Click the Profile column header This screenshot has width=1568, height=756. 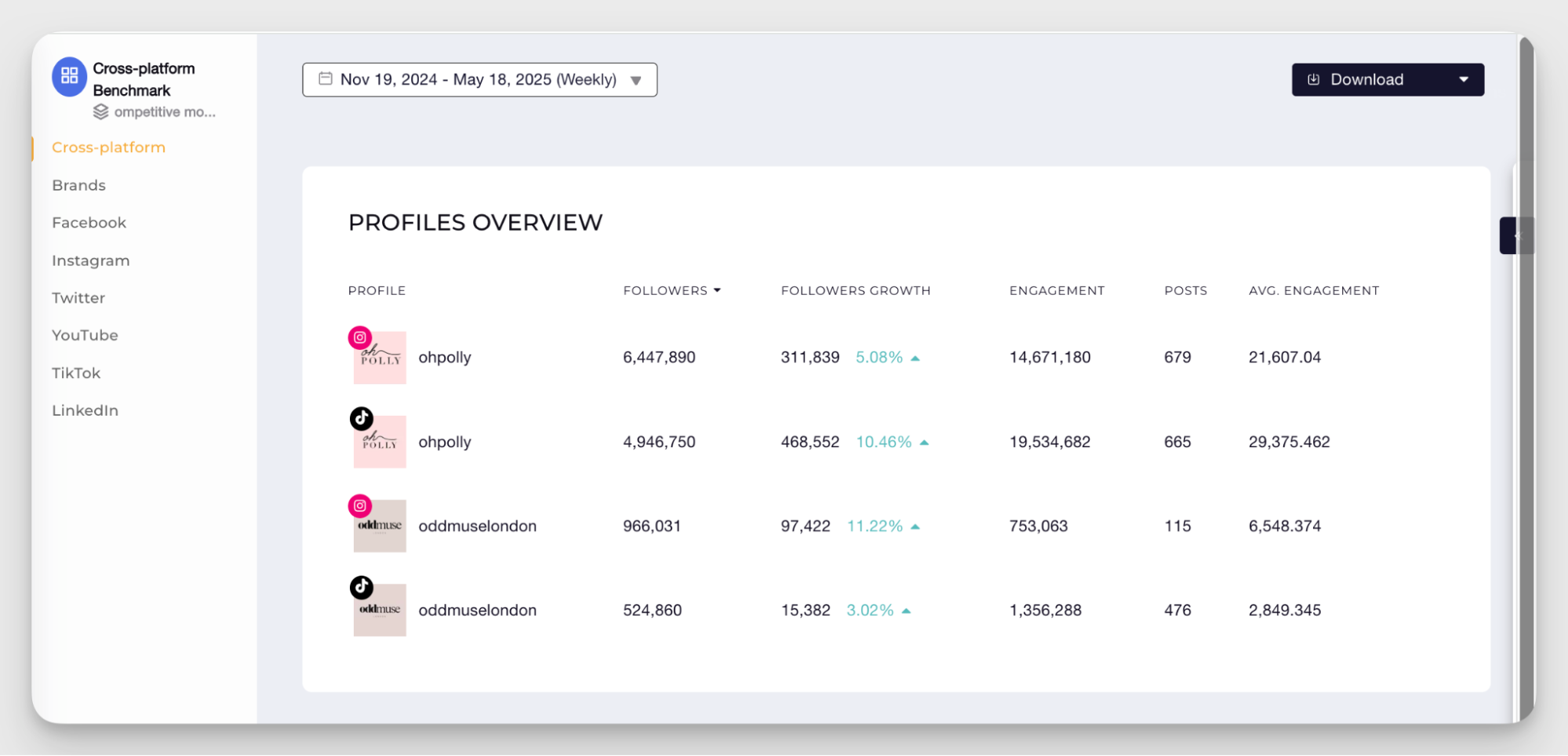click(377, 290)
